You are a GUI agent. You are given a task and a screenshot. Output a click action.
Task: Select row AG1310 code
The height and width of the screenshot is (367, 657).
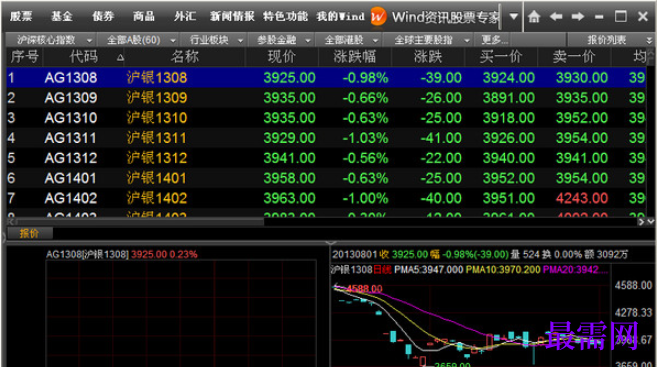71,118
